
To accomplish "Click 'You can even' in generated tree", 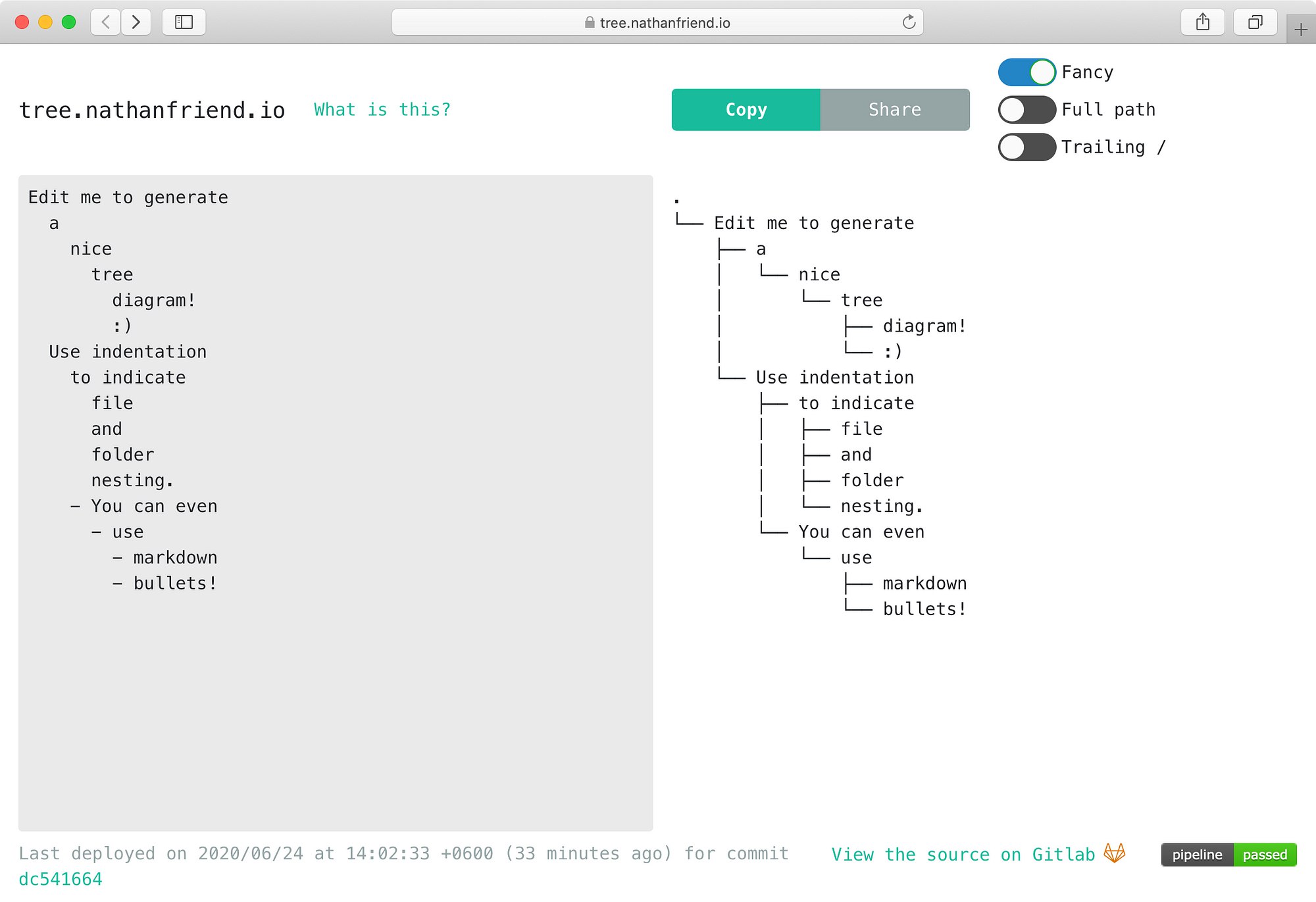I will (861, 532).
